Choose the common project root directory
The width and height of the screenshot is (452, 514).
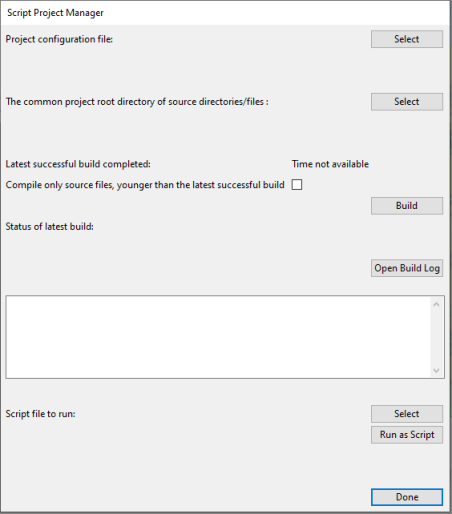(x=407, y=102)
